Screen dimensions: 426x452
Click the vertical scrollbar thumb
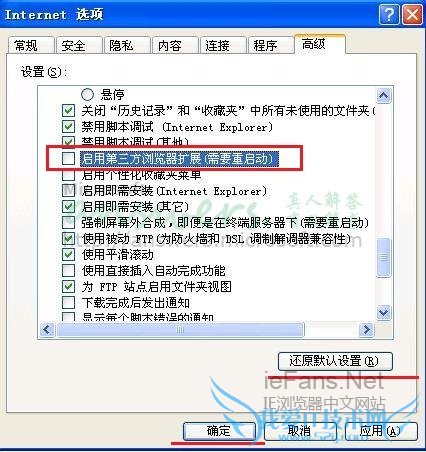(x=383, y=257)
